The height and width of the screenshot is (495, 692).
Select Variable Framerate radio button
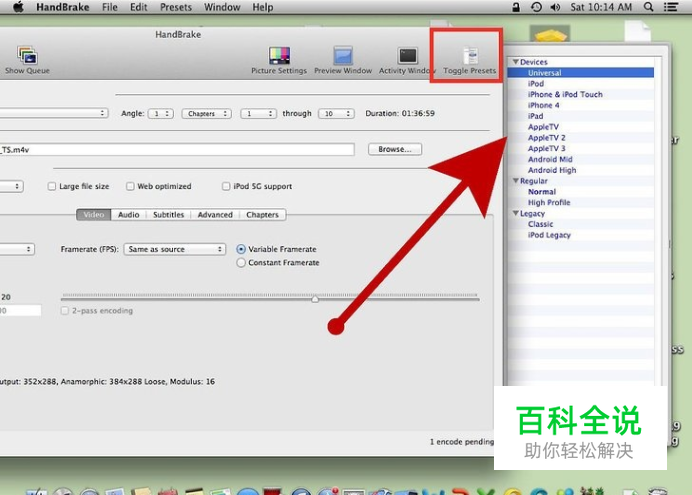pyautogui.click(x=241, y=249)
